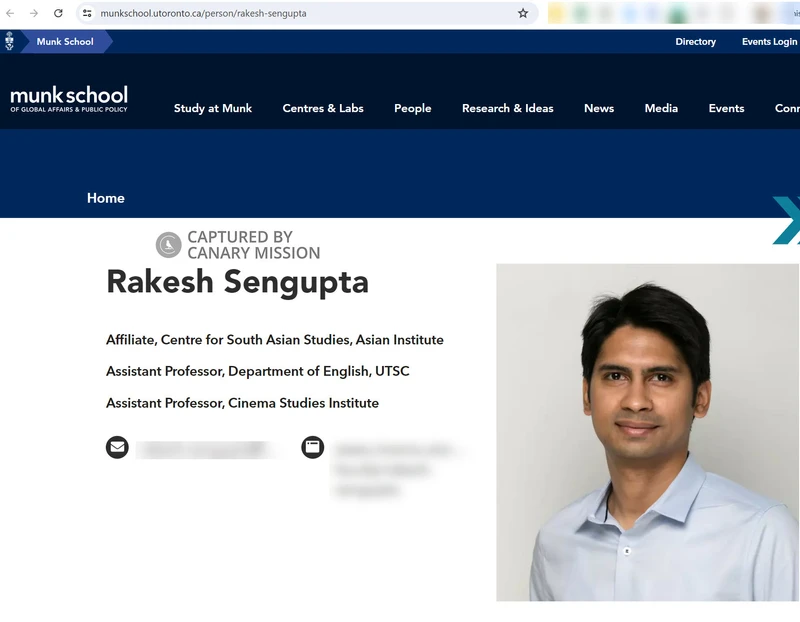Reload the page with refresh icon

(x=58, y=13)
